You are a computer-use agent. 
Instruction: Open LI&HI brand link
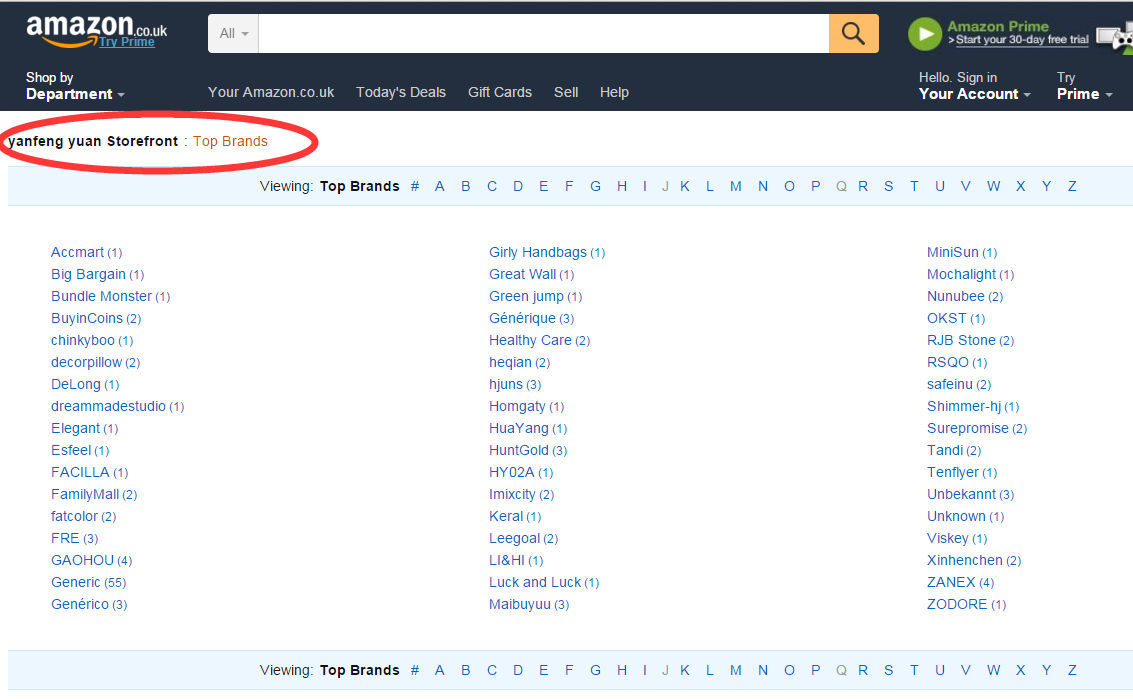[507, 560]
